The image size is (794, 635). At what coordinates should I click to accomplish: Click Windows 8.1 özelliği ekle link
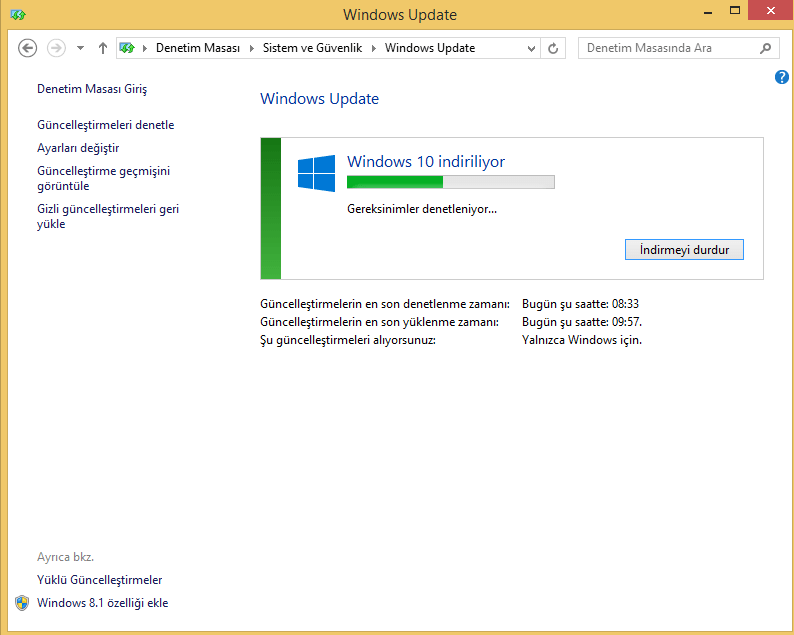point(102,603)
